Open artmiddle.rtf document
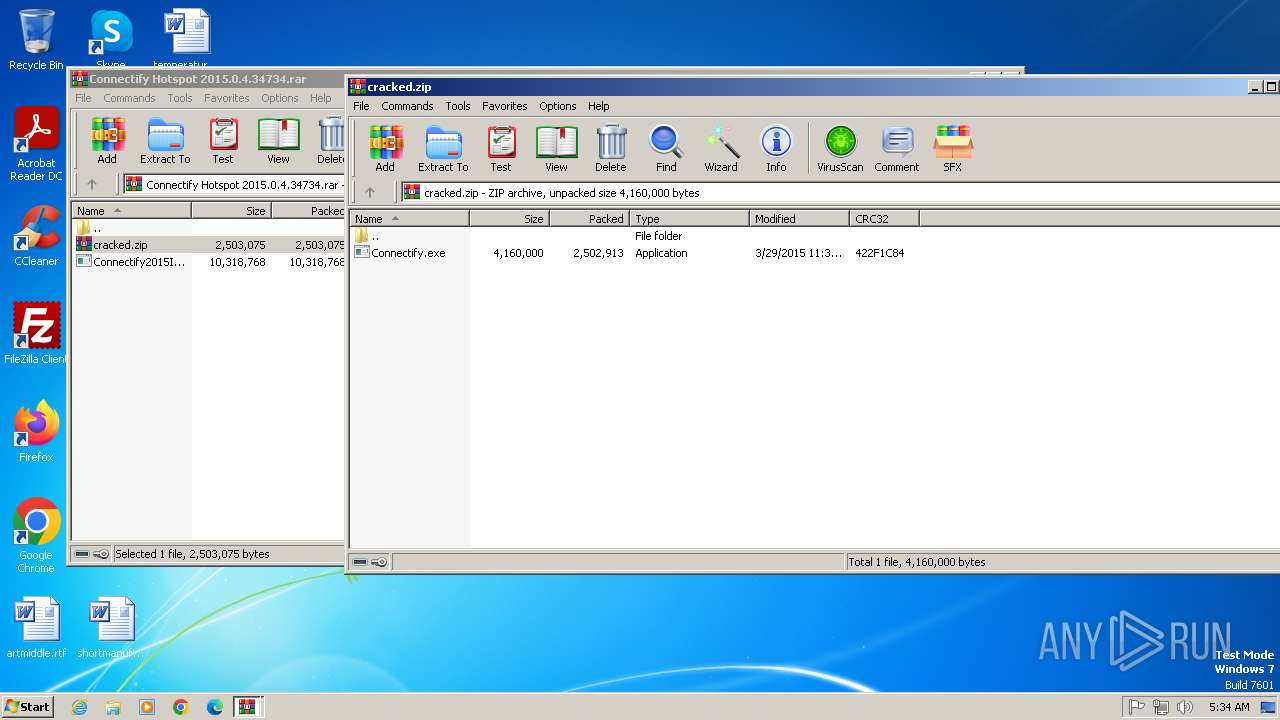Viewport: 1280px width, 720px height. pyautogui.click(x=36, y=628)
